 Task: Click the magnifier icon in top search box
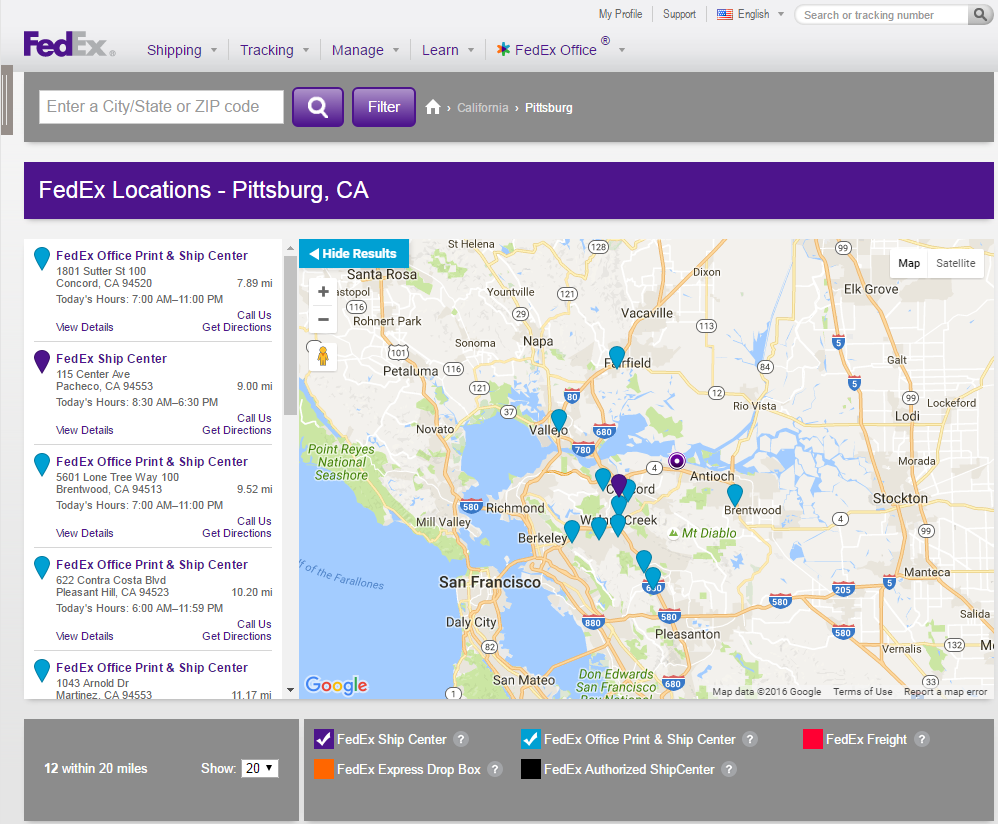[980, 15]
